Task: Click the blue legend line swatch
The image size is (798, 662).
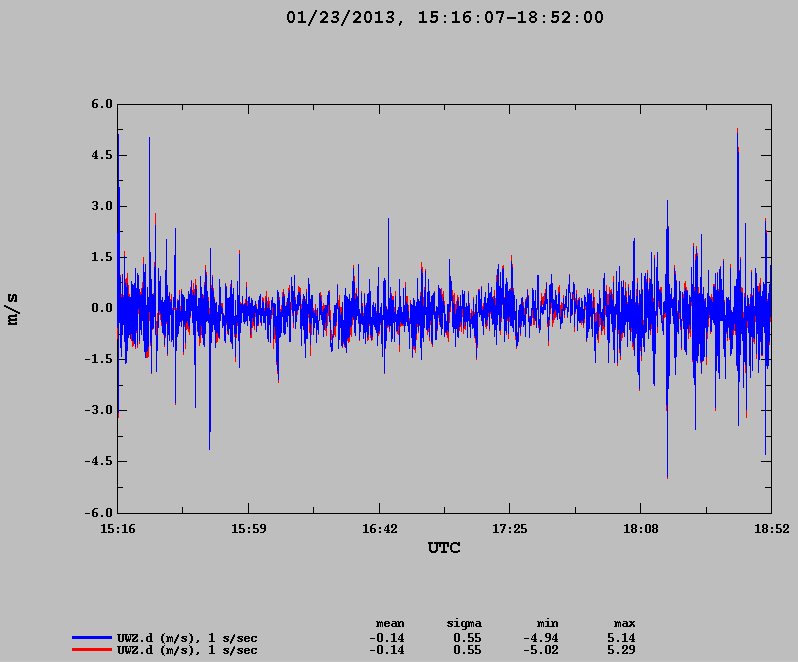Action: [x=92, y=638]
